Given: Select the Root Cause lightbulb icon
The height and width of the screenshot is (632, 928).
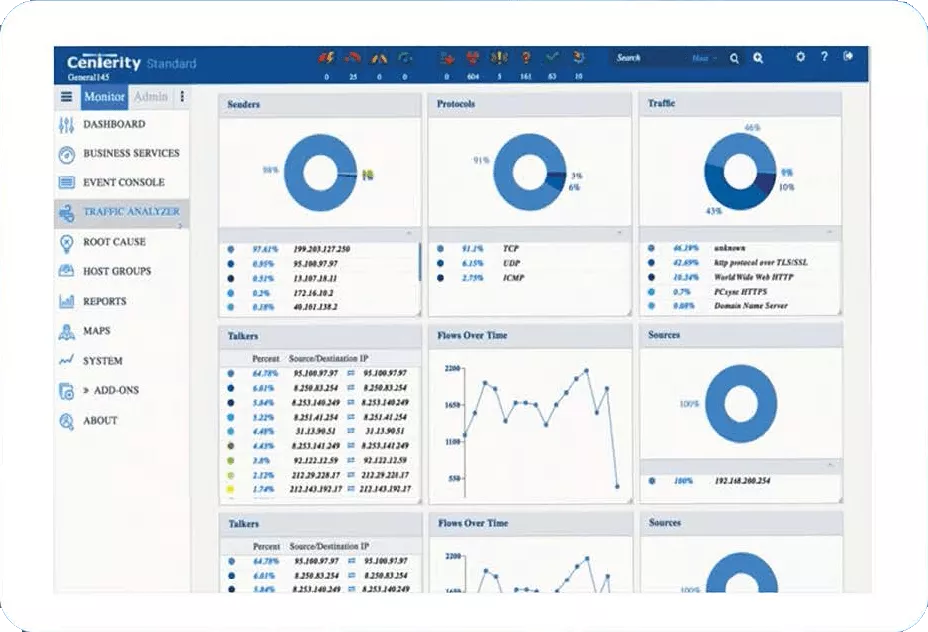Looking at the screenshot, I should click(67, 242).
